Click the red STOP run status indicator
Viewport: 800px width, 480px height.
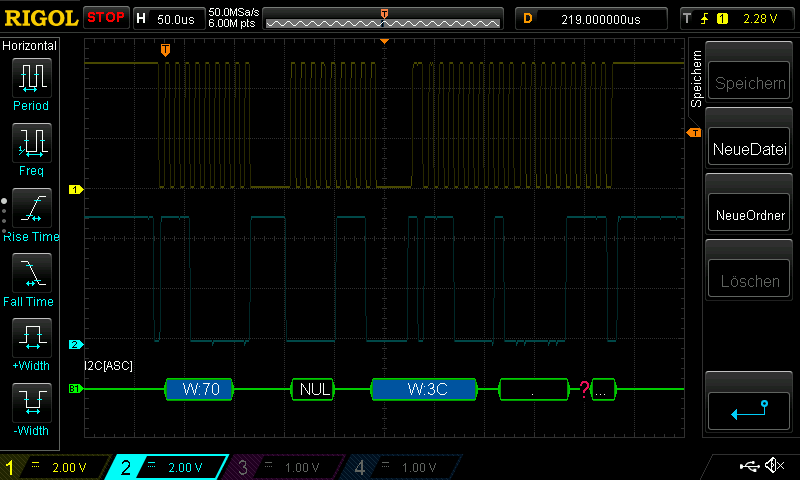tap(106, 17)
